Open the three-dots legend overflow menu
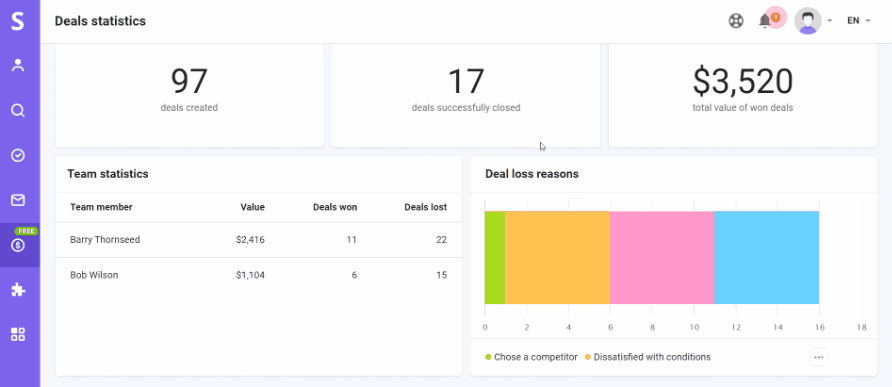The height and width of the screenshot is (387, 892). coord(819,357)
